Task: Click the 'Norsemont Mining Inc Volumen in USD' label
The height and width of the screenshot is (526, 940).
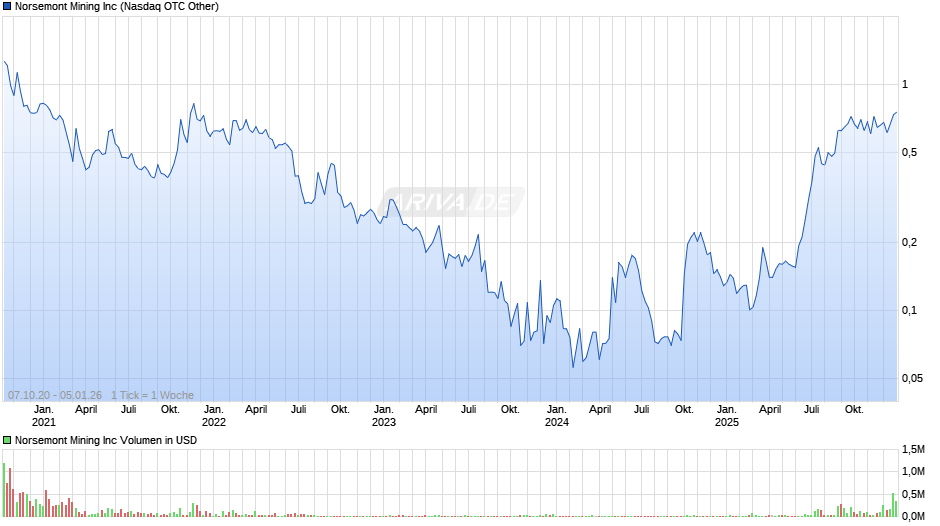Action: point(106,440)
